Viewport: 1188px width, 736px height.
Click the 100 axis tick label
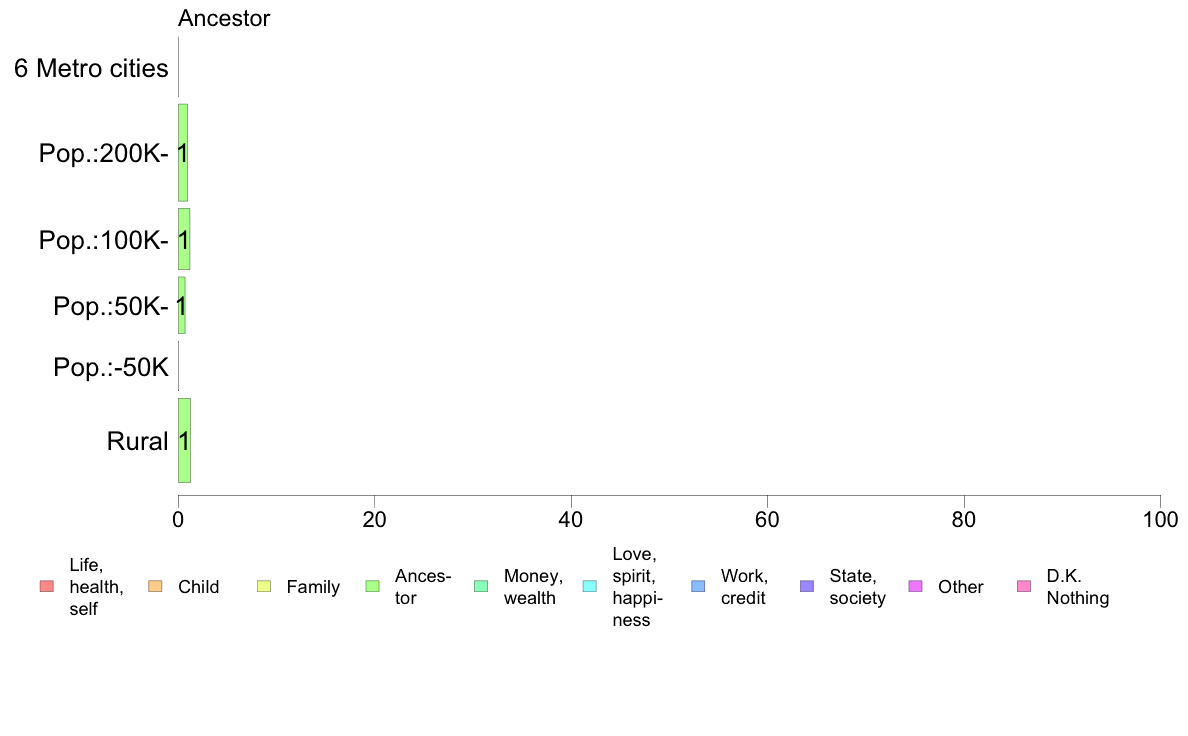(x=1160, y=519)
